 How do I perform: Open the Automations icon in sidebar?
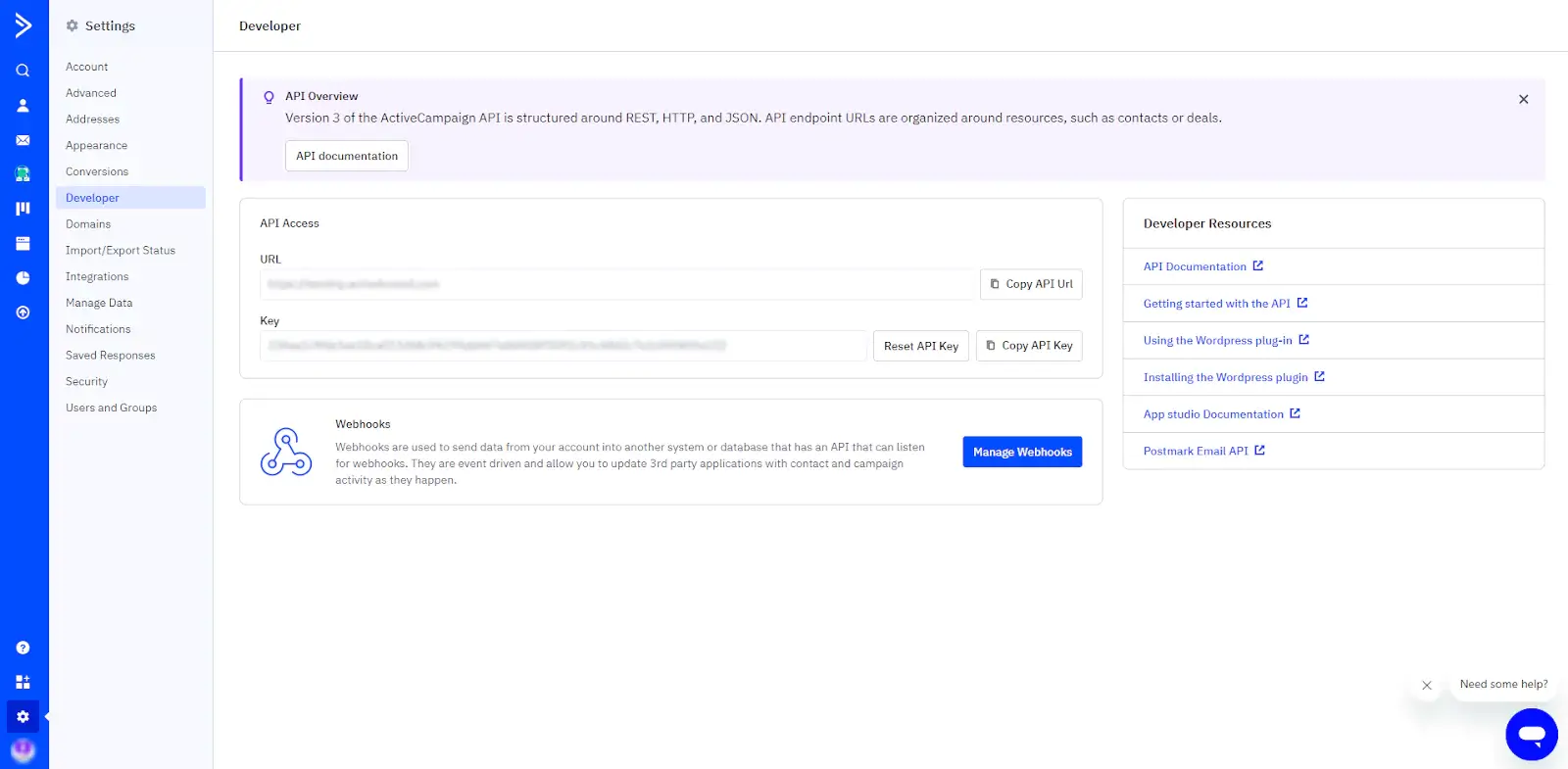pyautogui.click(x=23, y=174)
